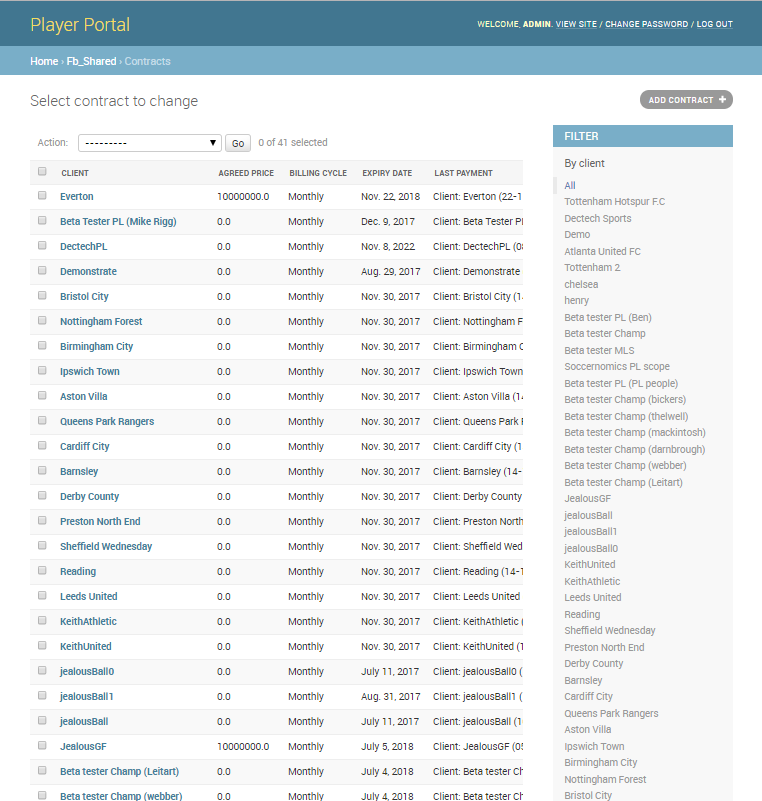Click DectechPL expiry date Nov. 8, 2022

tap(388, 247)
